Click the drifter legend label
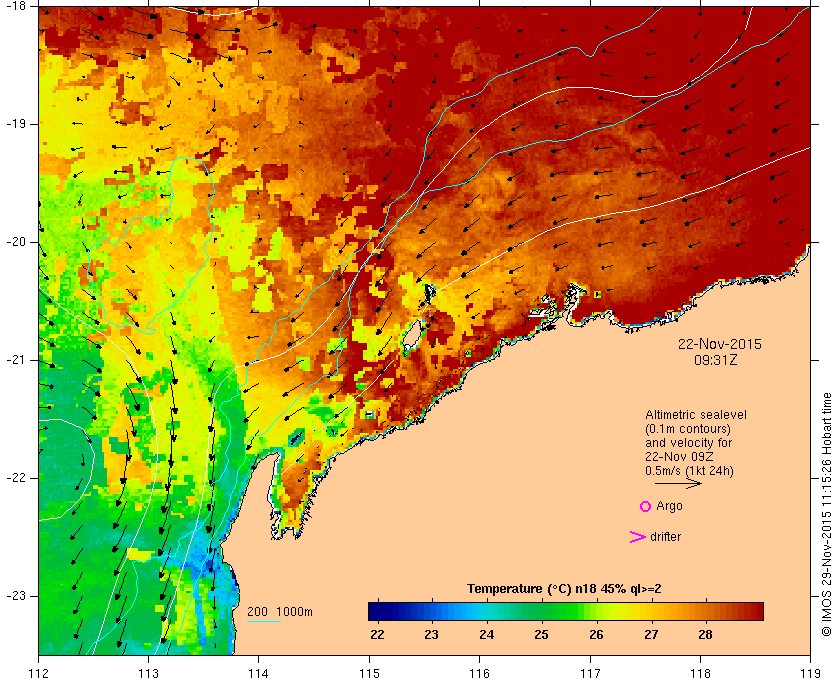Screen dimensions: 840x680 (665, 537)
